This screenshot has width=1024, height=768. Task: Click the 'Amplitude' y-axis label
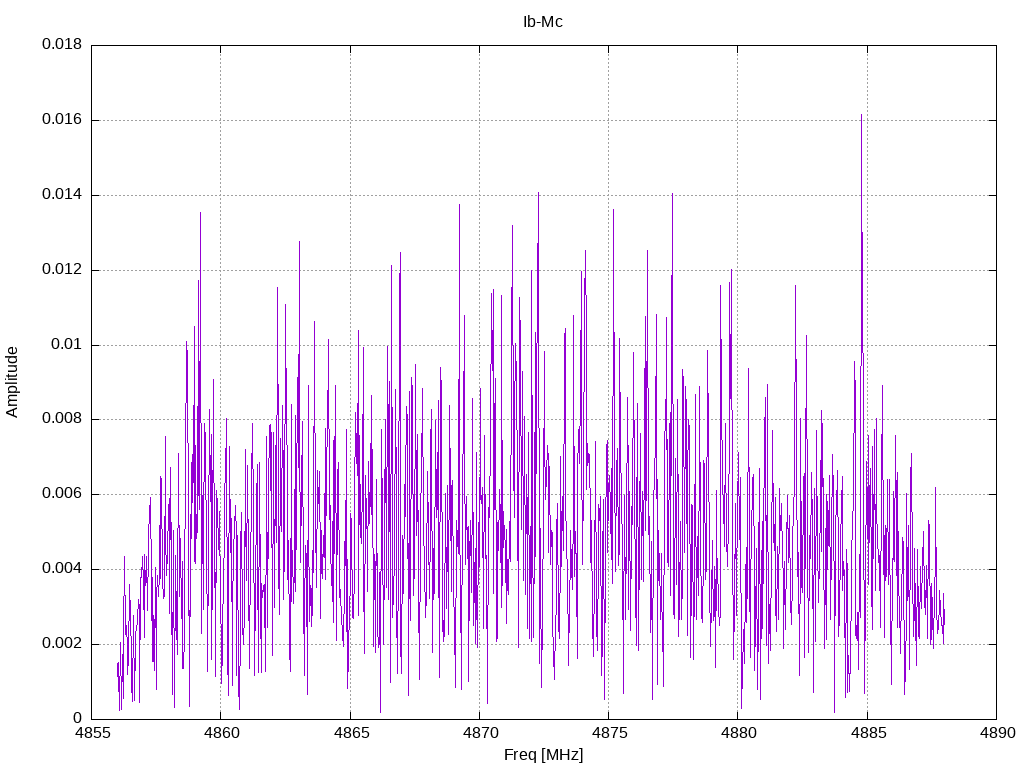click(12, 382)
